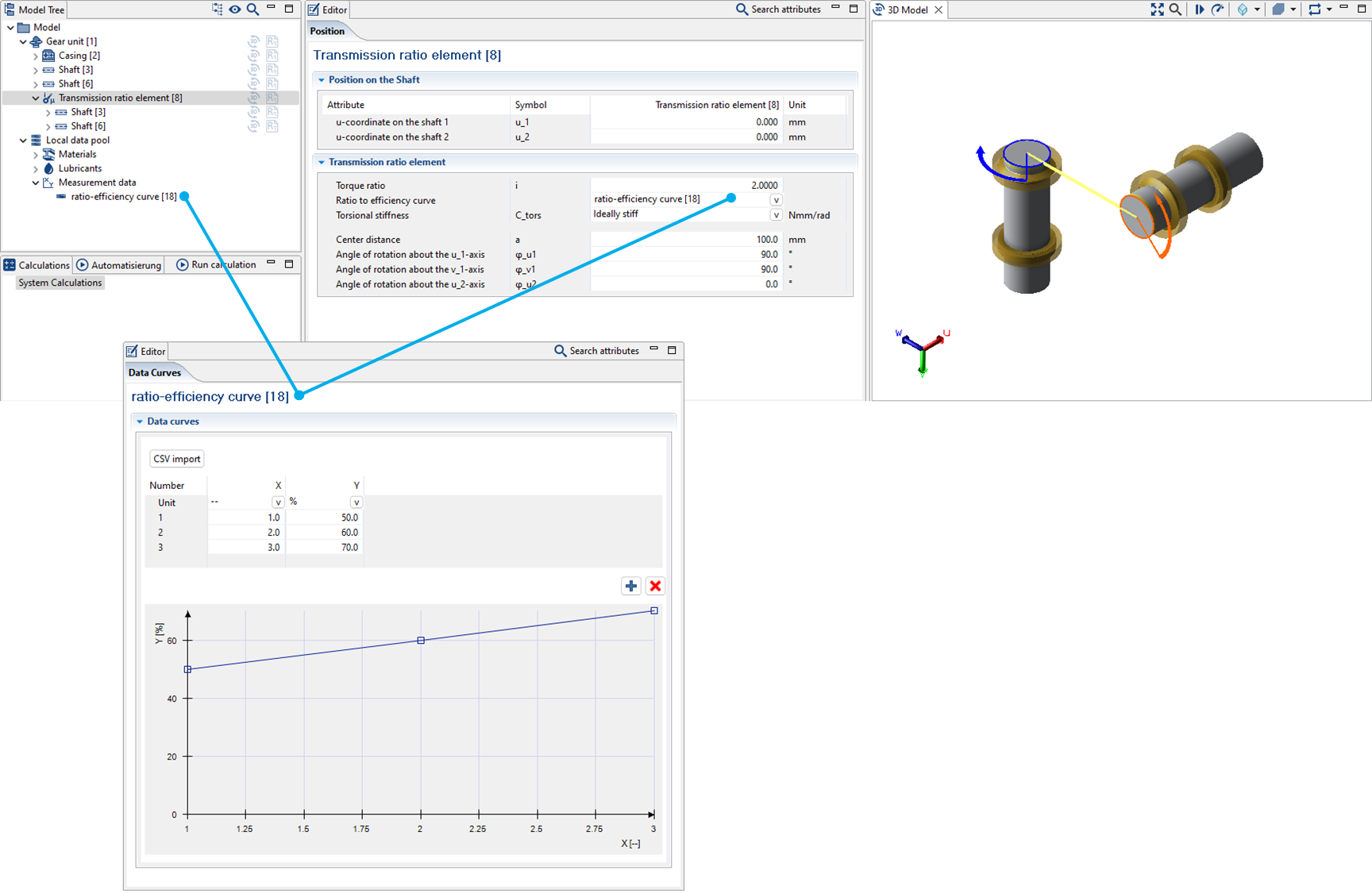1372x893 pixels.
Task: Click the loop/repeat icon in 3D Model toolbar
Action: (1317, 10)
